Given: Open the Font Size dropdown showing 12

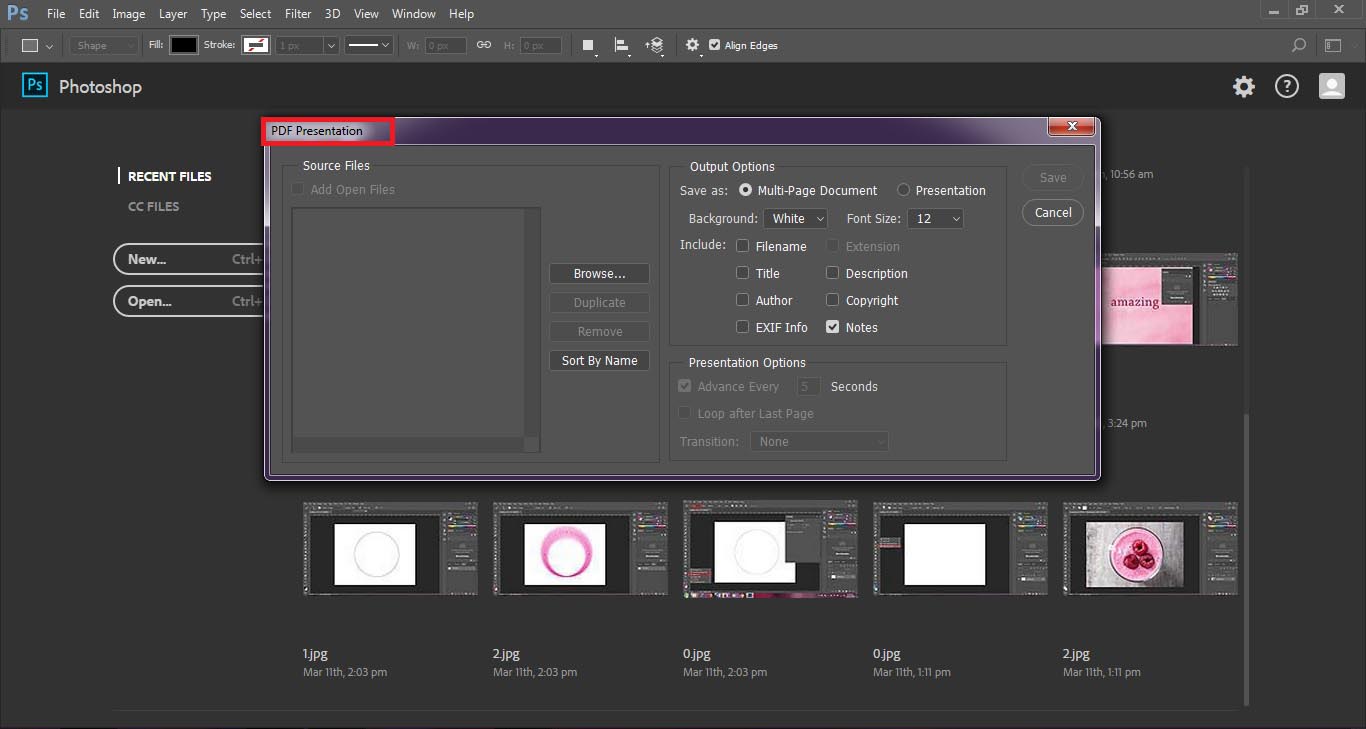Looking at the screenshot, I should tap(935, 218).
